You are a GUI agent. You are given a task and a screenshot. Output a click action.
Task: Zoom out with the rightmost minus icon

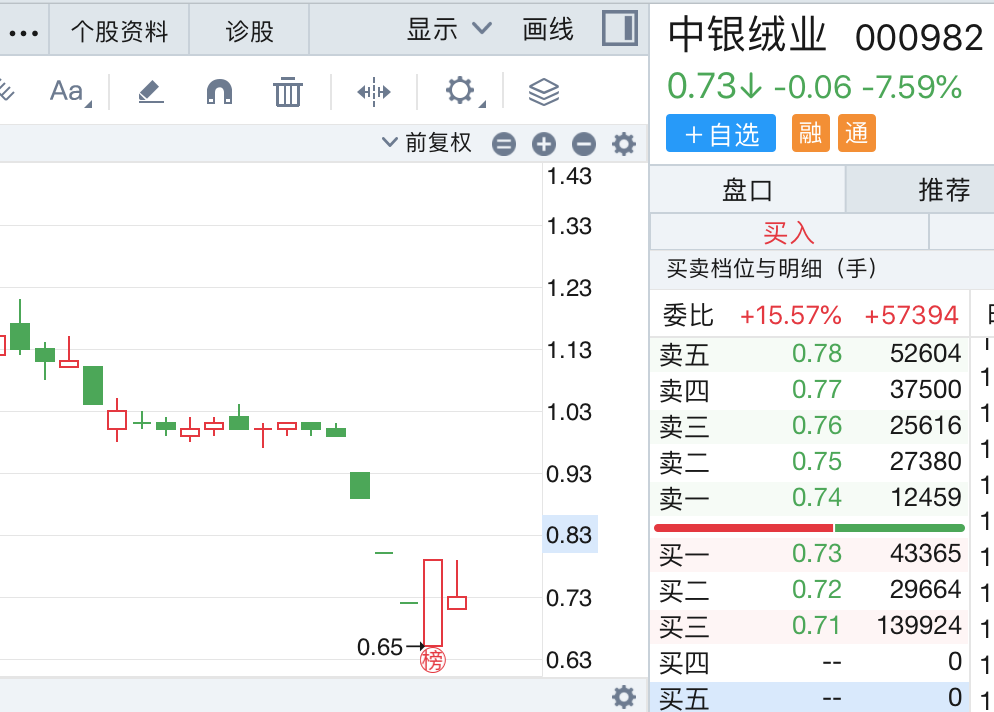coord(584,145)
